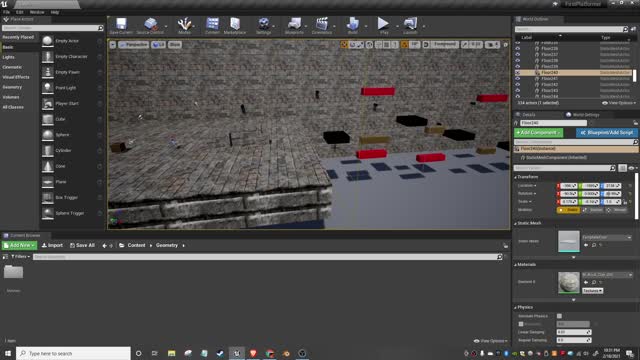This screenshot has height=360, width=640.
Task: Toggle visibility of Floor243 in outliner
Action: tap(518, 90)
